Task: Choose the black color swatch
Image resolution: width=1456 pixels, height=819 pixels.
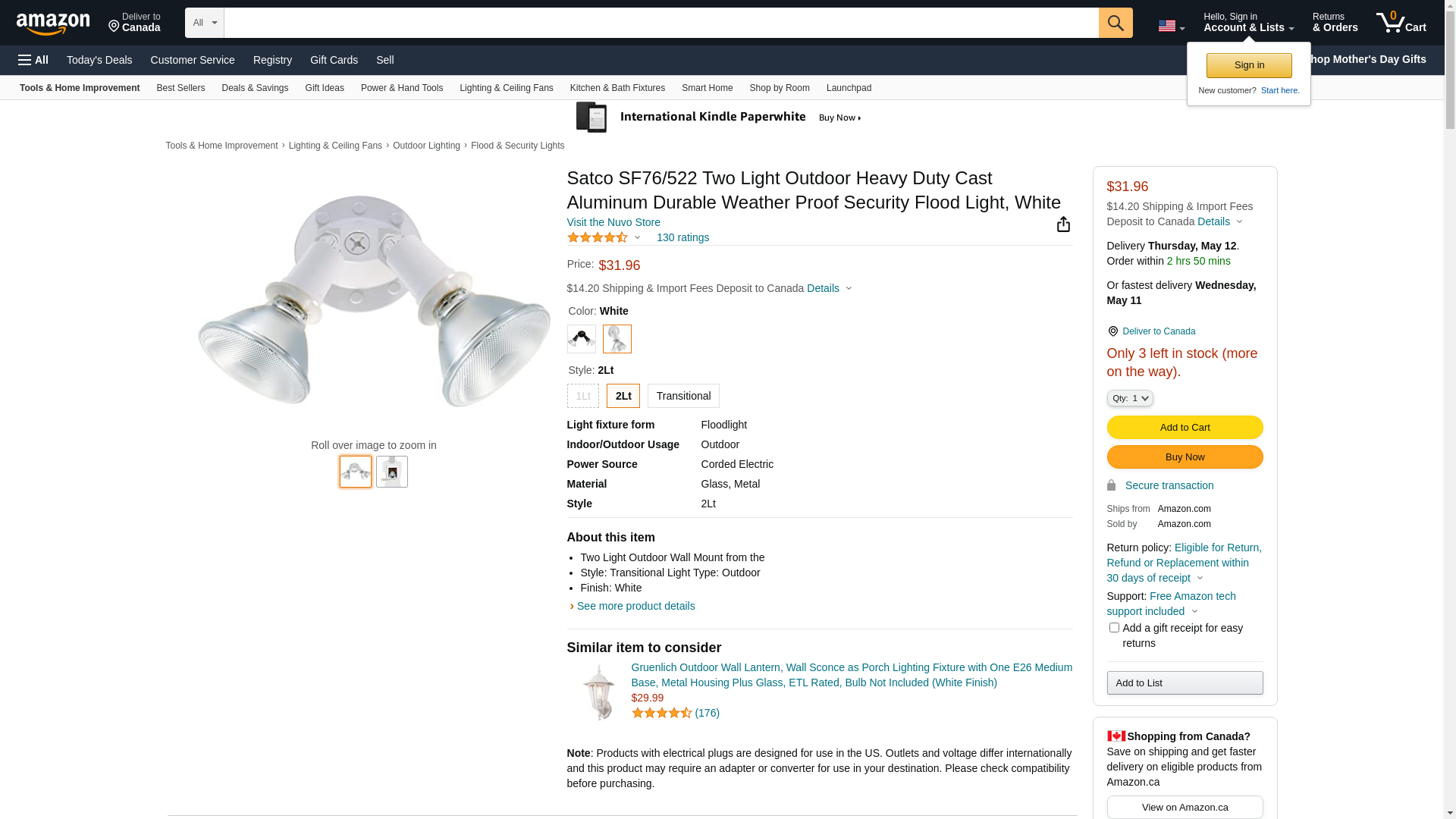Action: [x=582, y=339]
